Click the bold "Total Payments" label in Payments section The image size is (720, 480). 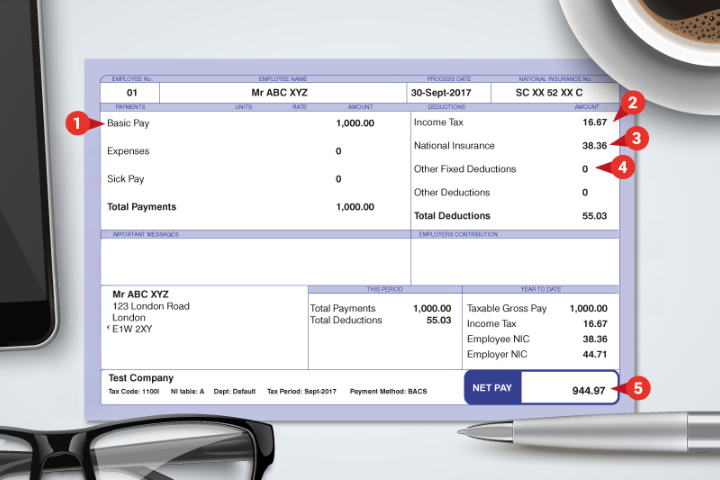coord(141,207)
